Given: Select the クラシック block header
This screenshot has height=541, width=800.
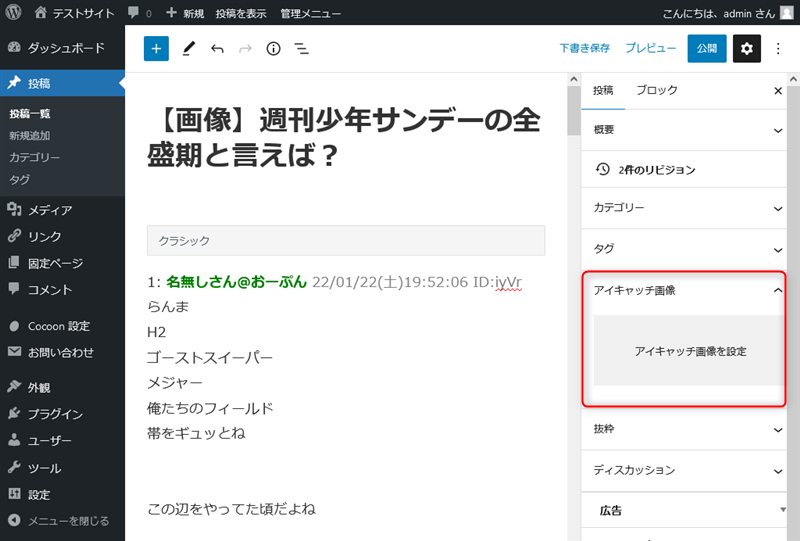Looking at the screenshot, I should tap(346, 240).
